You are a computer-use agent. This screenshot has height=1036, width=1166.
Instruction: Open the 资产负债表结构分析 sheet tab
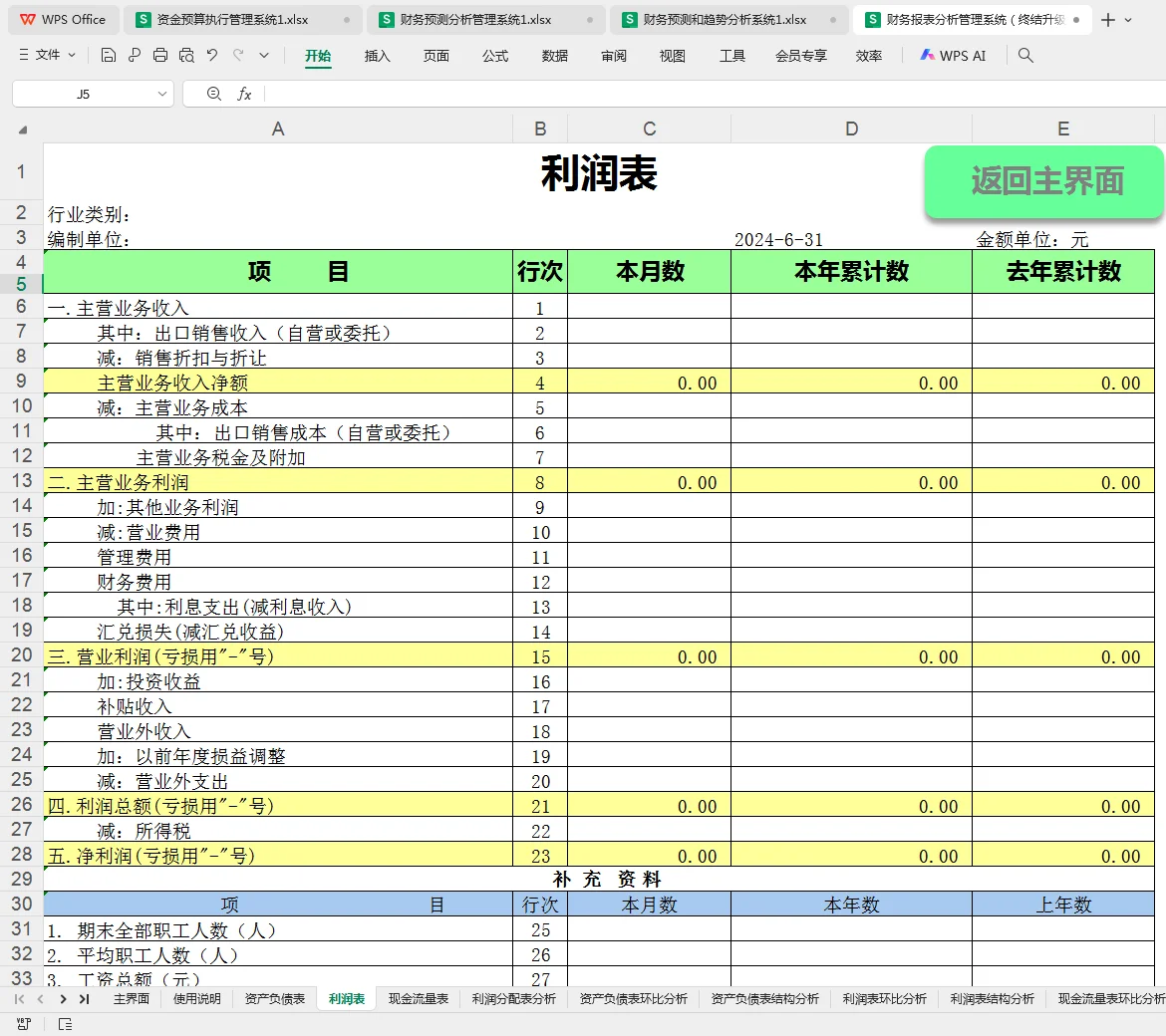tap(765, 999)
